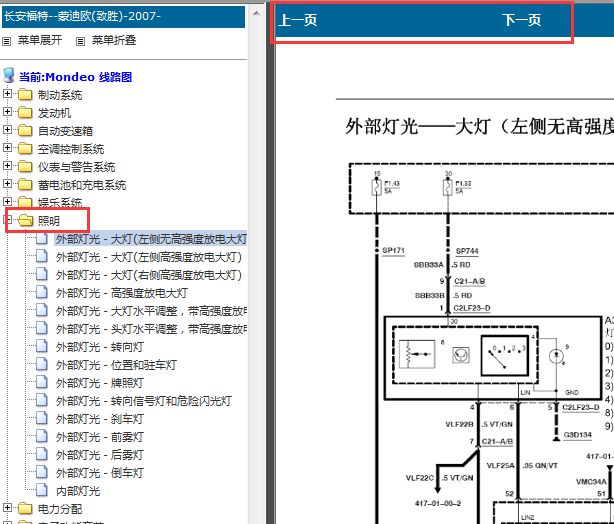Click the G3D134 ground label
614x524 pixels.
[x=578, y=435]
